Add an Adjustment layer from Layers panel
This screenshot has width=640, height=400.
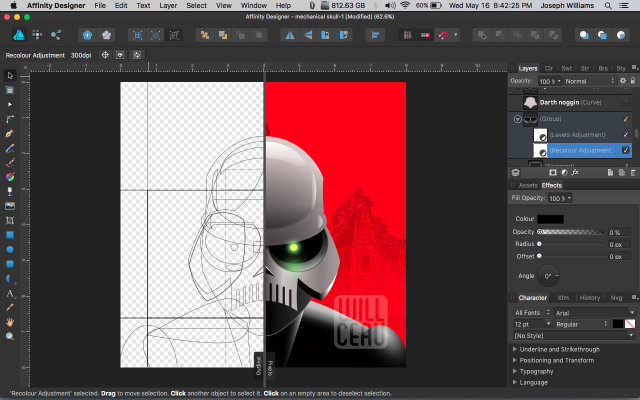click(564, 173)
